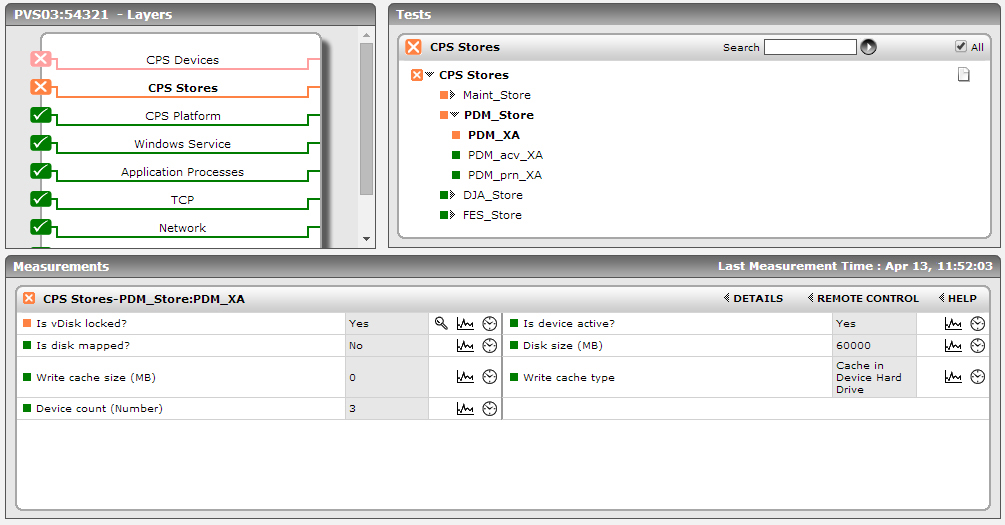Click the Is vDisk locked? measurement label

(x=81, y=323)
